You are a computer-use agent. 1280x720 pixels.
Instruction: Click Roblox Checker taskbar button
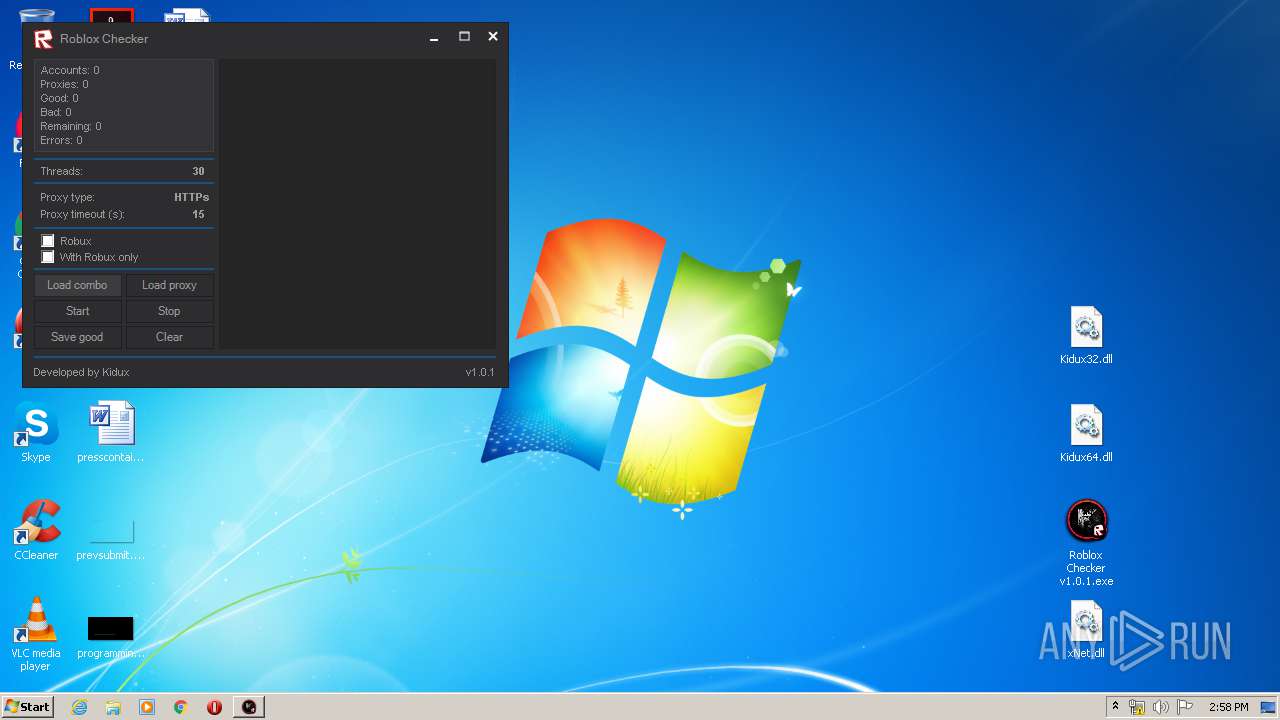[x=249, y=707]
